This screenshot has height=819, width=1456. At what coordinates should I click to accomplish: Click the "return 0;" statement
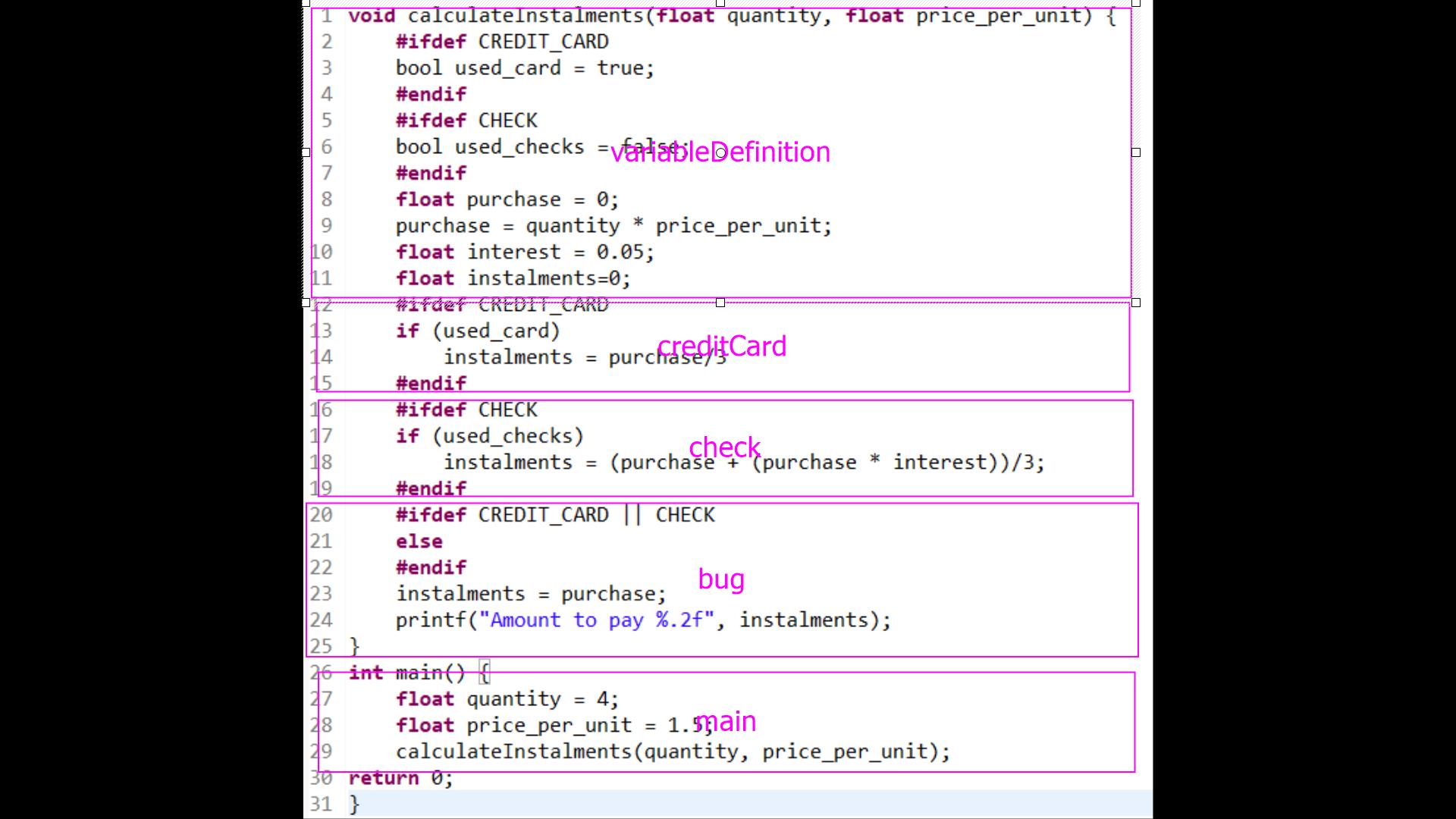[x=400, y=778]
